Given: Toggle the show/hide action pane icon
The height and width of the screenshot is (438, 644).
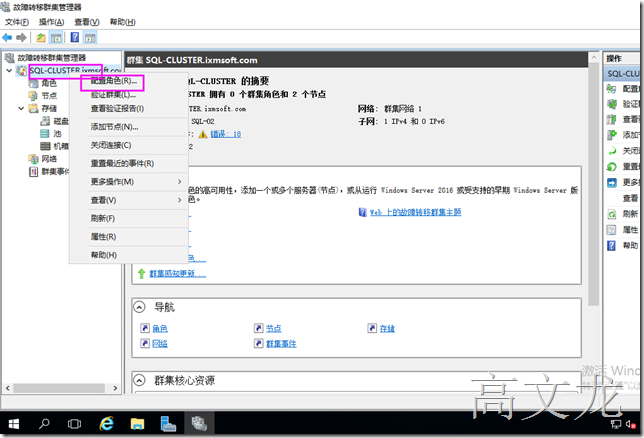Looking at the screenshot, I should click(90, 38).
